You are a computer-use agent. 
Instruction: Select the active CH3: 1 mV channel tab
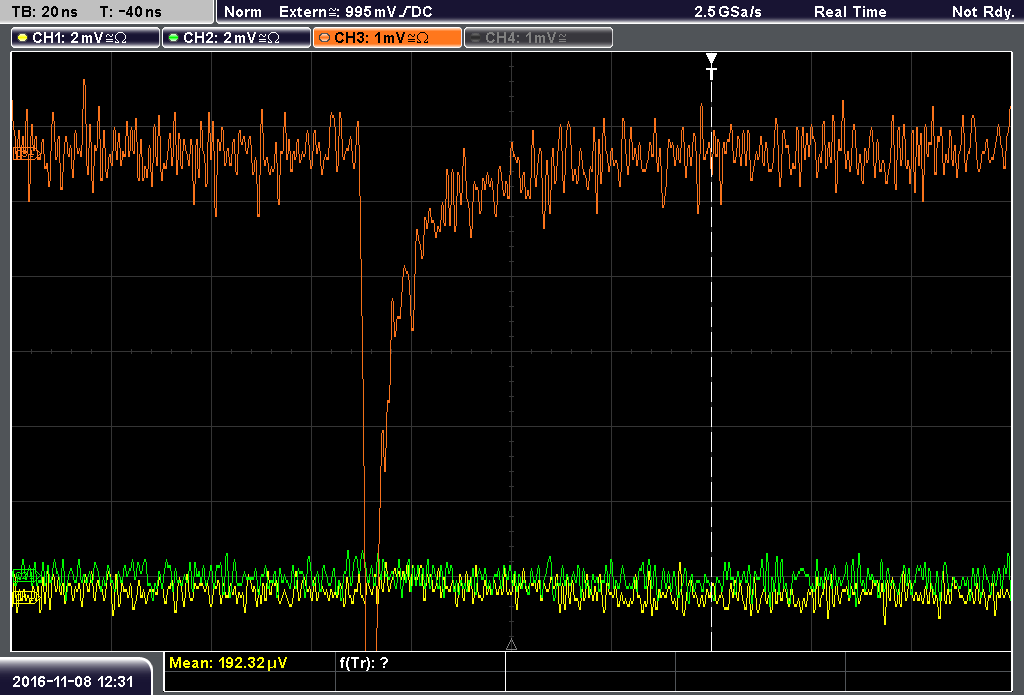coord(387,38)
